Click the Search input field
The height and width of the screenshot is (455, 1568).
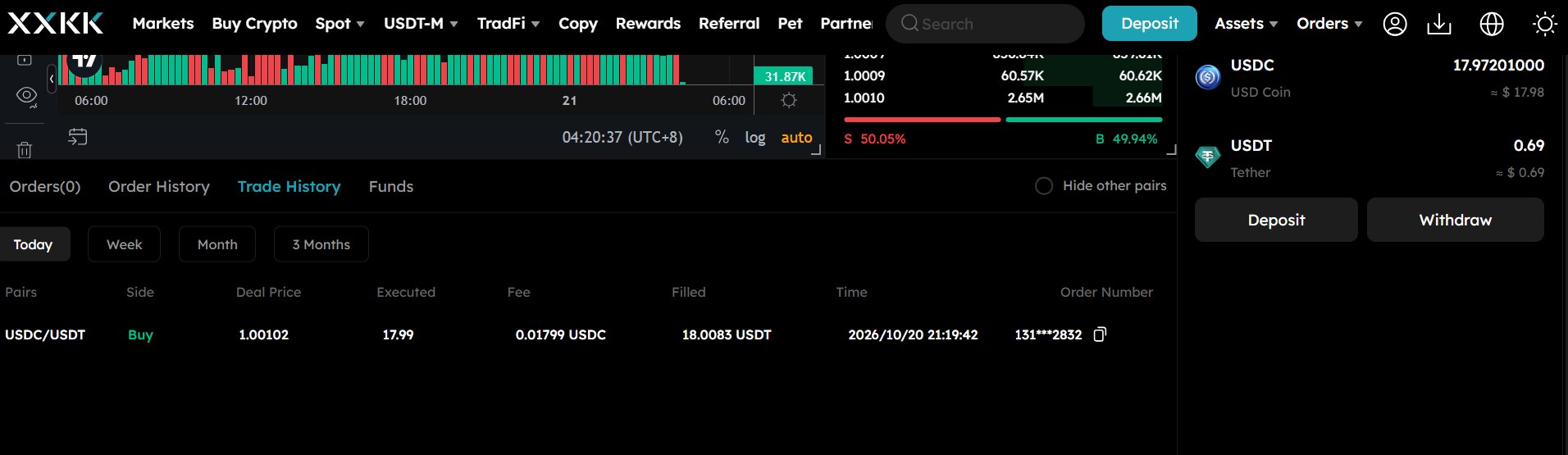click(x=985, y=24)
